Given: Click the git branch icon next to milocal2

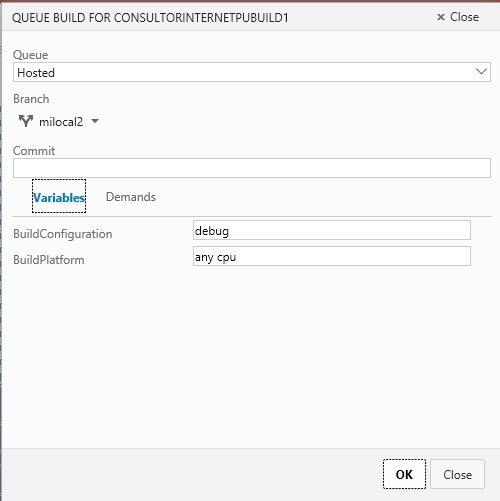Looking at the screenshot, I should [x=26, y=121].
